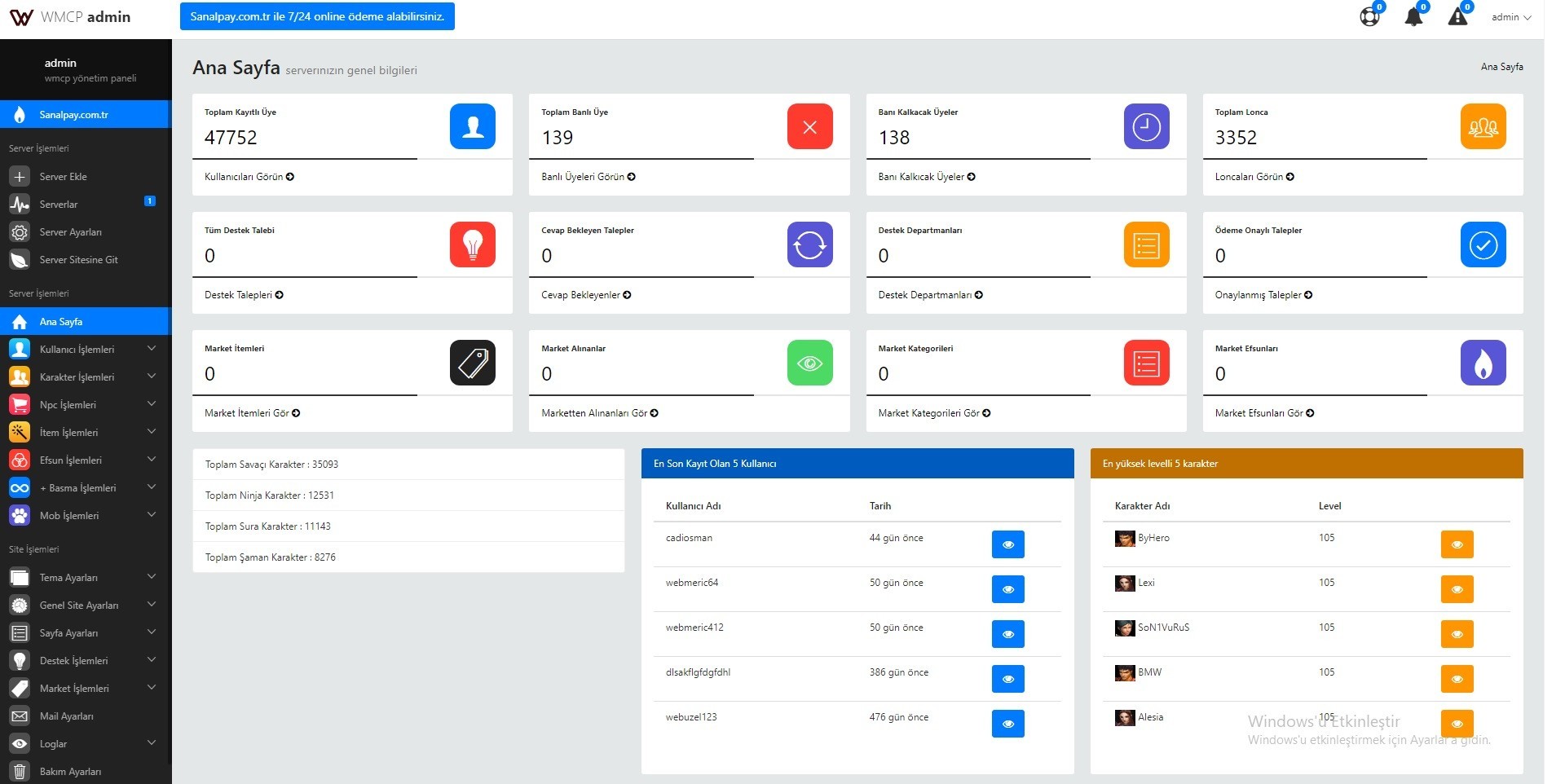
Task: Click the Sanalpay.com.tr online payment banner button
Action: point(317,16)
